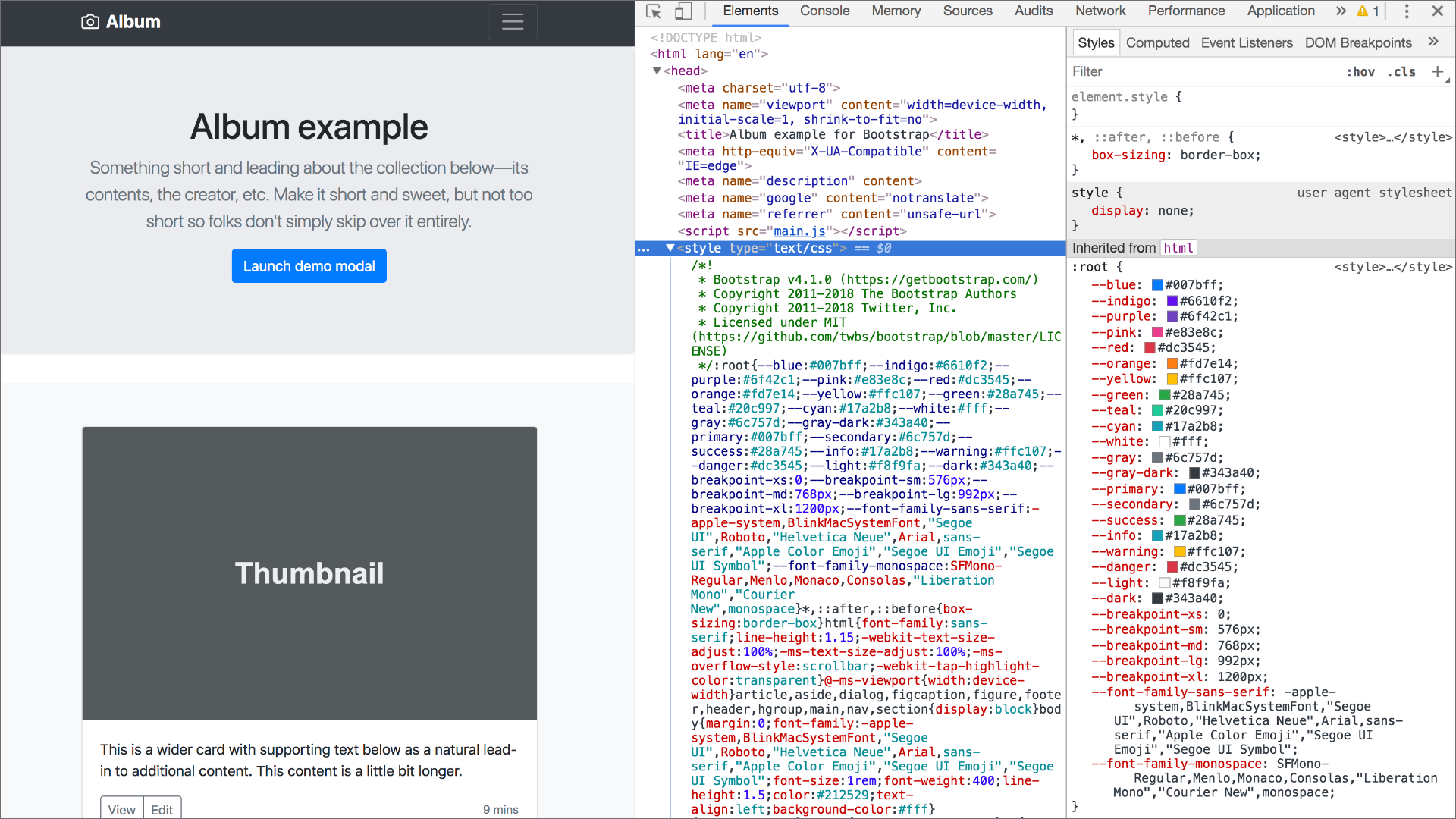Screen dimensions: 1456x819
Task: Toggle the device toolbar icon
Action: pyautogui.click(x=683, y=11)
